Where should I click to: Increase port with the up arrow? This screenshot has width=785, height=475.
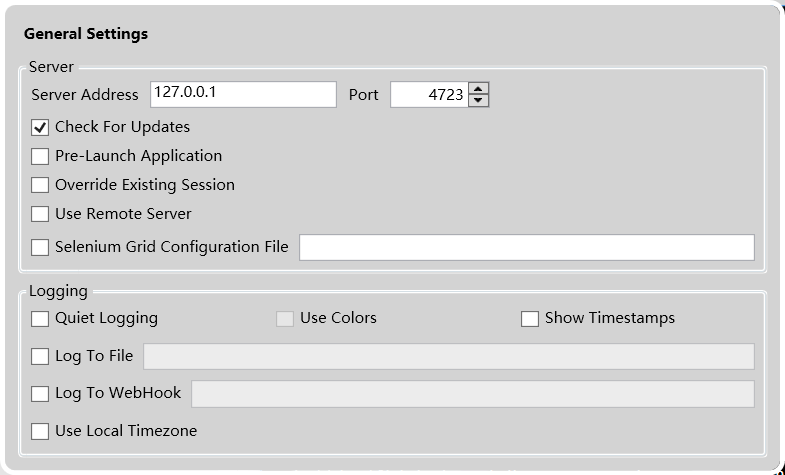[479, 89]
